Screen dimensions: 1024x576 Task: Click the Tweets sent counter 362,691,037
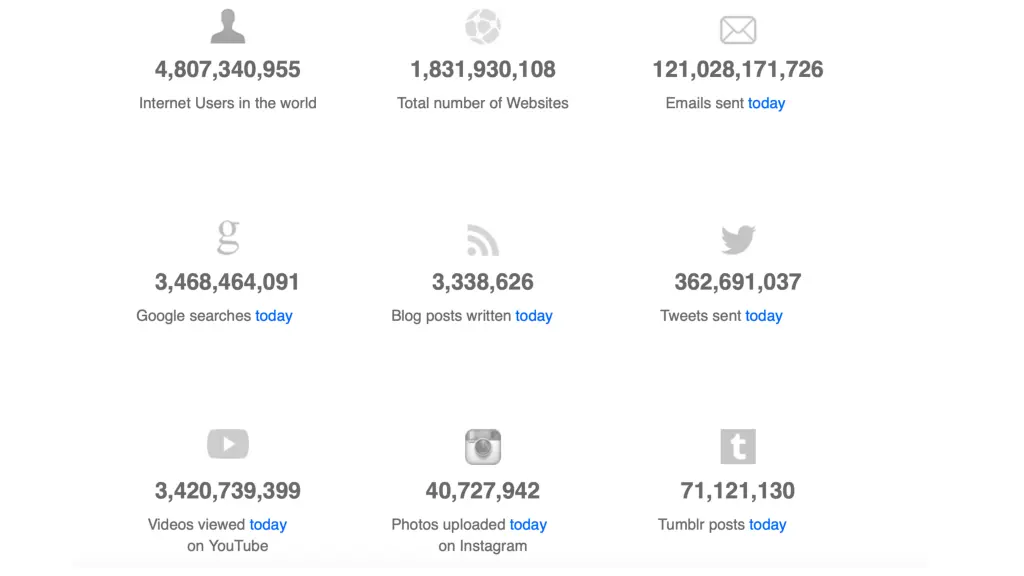(738, 282)
